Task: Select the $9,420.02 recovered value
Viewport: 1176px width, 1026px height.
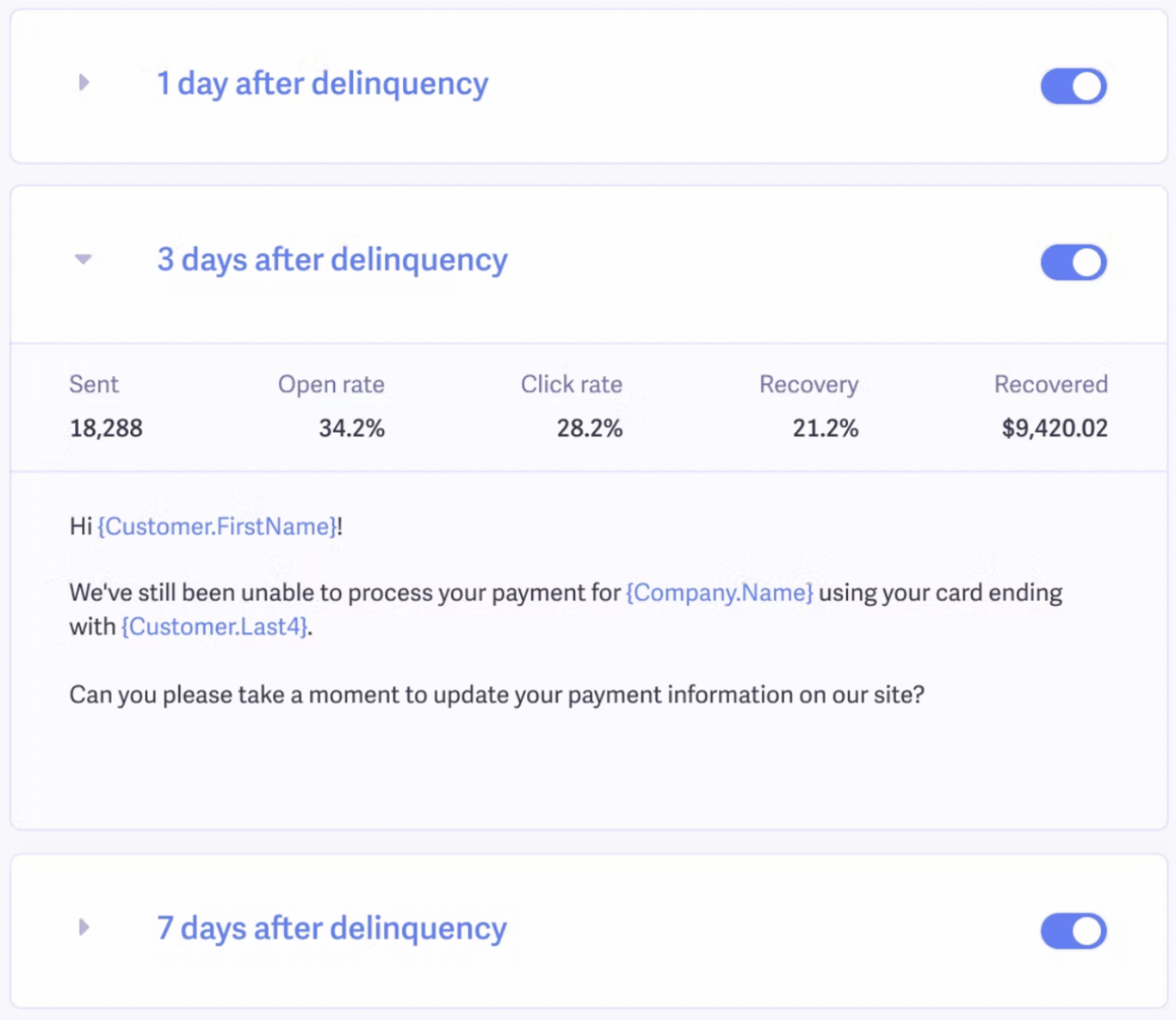Action: tap(1054, 429)
